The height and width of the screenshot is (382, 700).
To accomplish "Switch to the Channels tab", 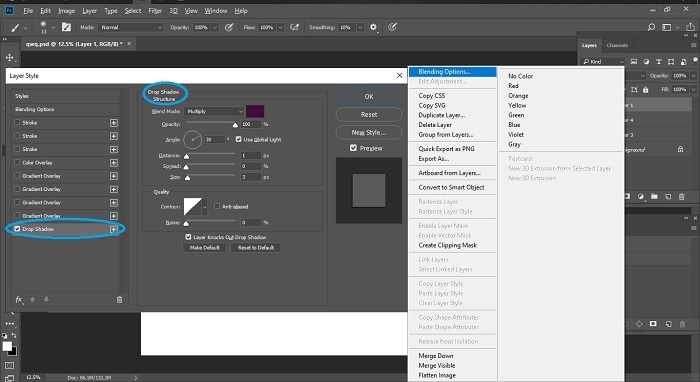I will 617,45.
